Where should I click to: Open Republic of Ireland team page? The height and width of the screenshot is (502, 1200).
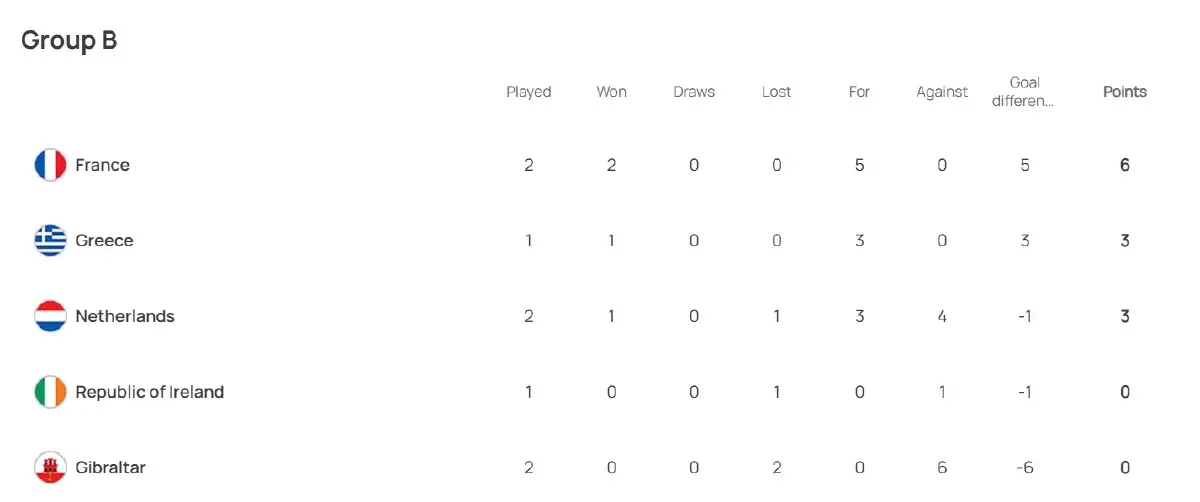149,392
